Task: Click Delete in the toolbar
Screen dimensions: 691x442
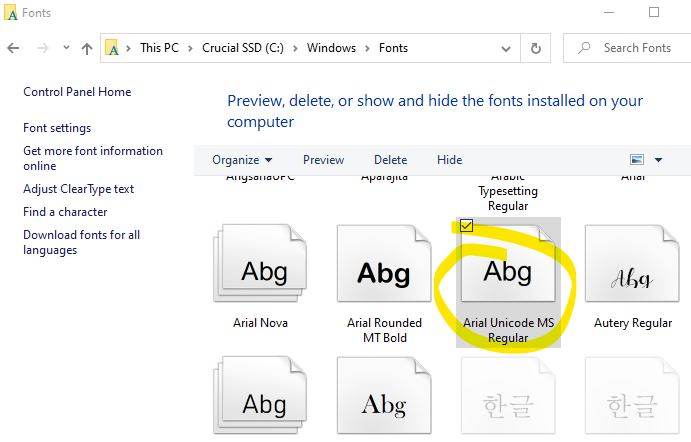Action: click(x=390, y=160)
